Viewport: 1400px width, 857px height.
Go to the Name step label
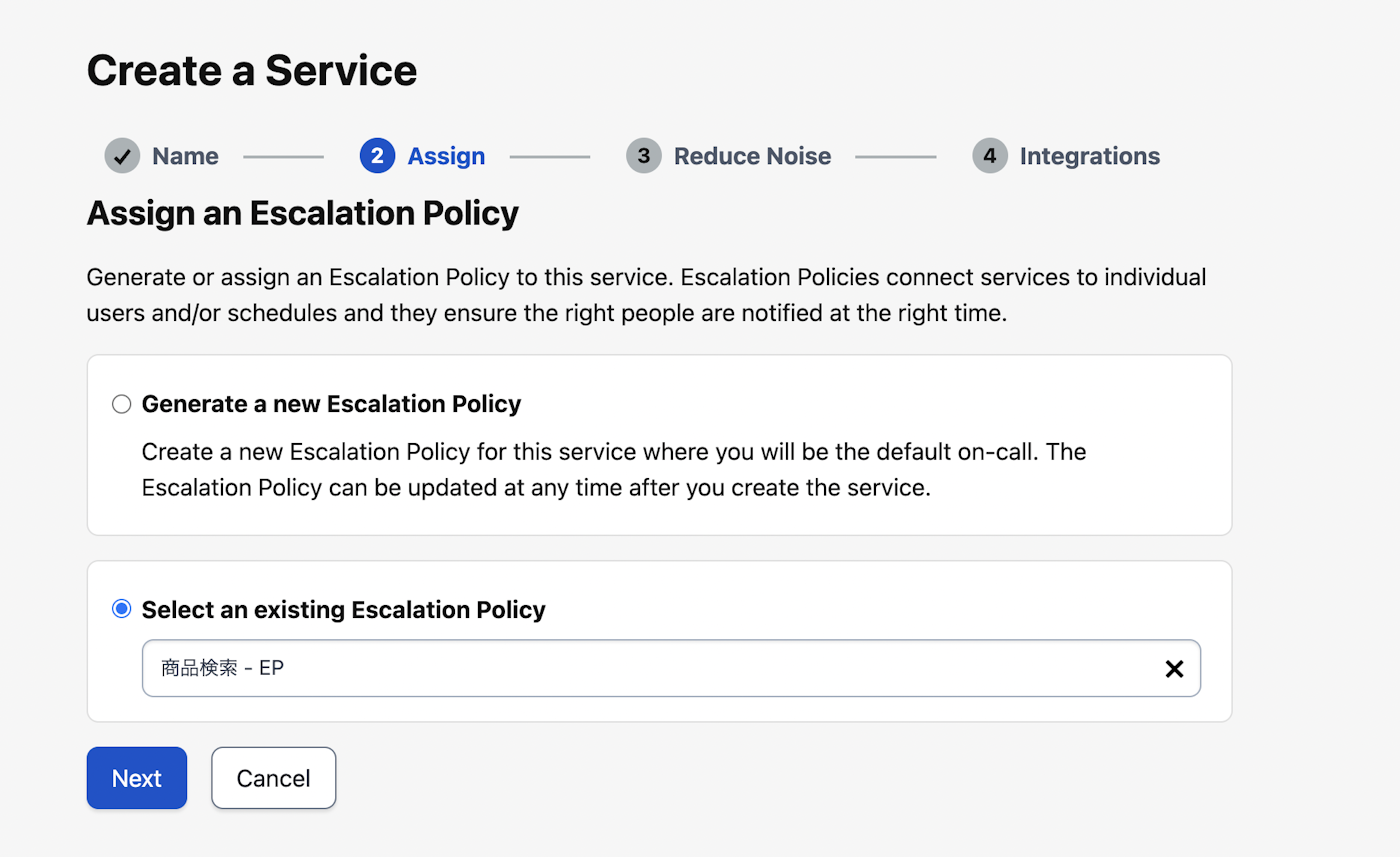[x=185, y=156]
